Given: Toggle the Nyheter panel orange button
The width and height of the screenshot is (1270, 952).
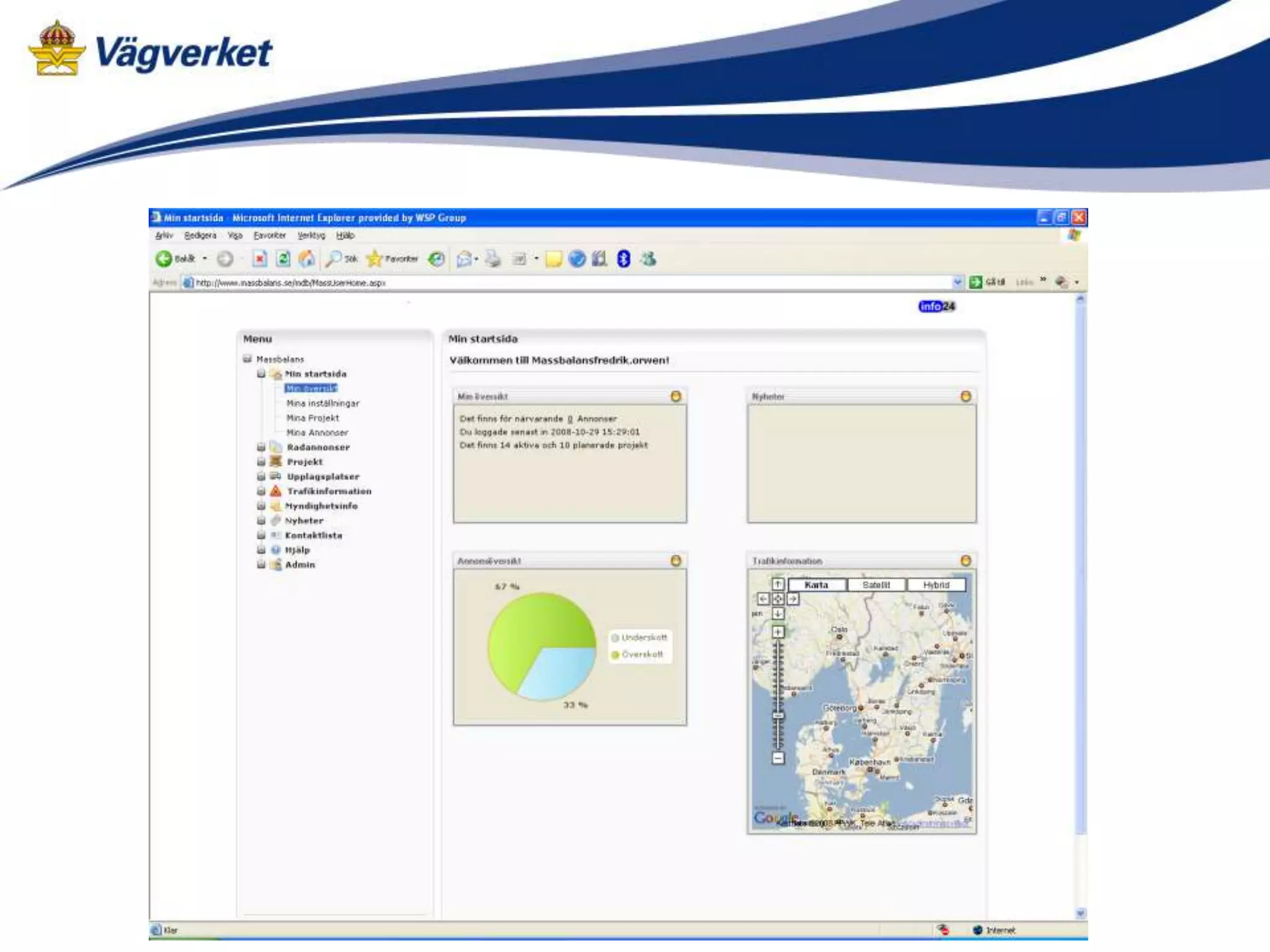Looking at the screenshot, I should (966, 396).
